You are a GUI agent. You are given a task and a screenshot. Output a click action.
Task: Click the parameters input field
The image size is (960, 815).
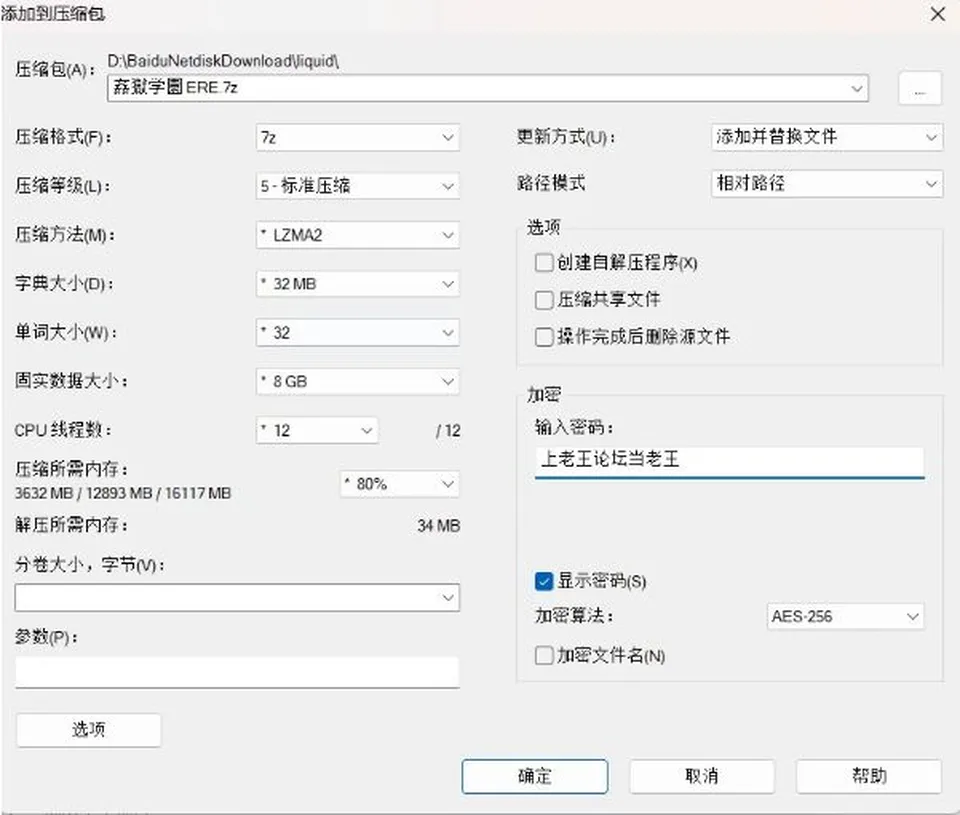pos(237,672)
